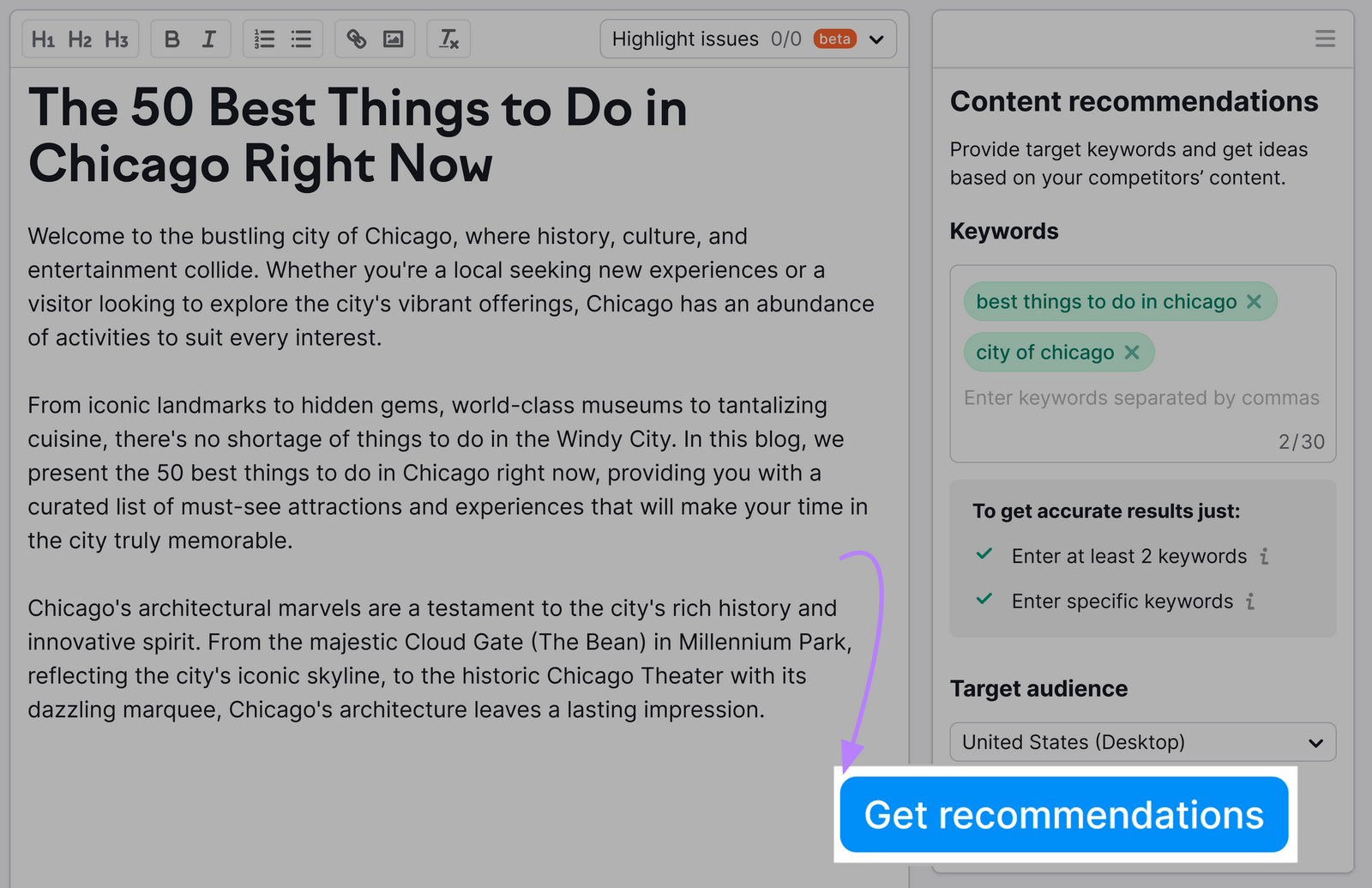Viewport: 1372px width, 888px height.
Task: Remove the 'city of chicago' keyword
Action: point(1131,352)
